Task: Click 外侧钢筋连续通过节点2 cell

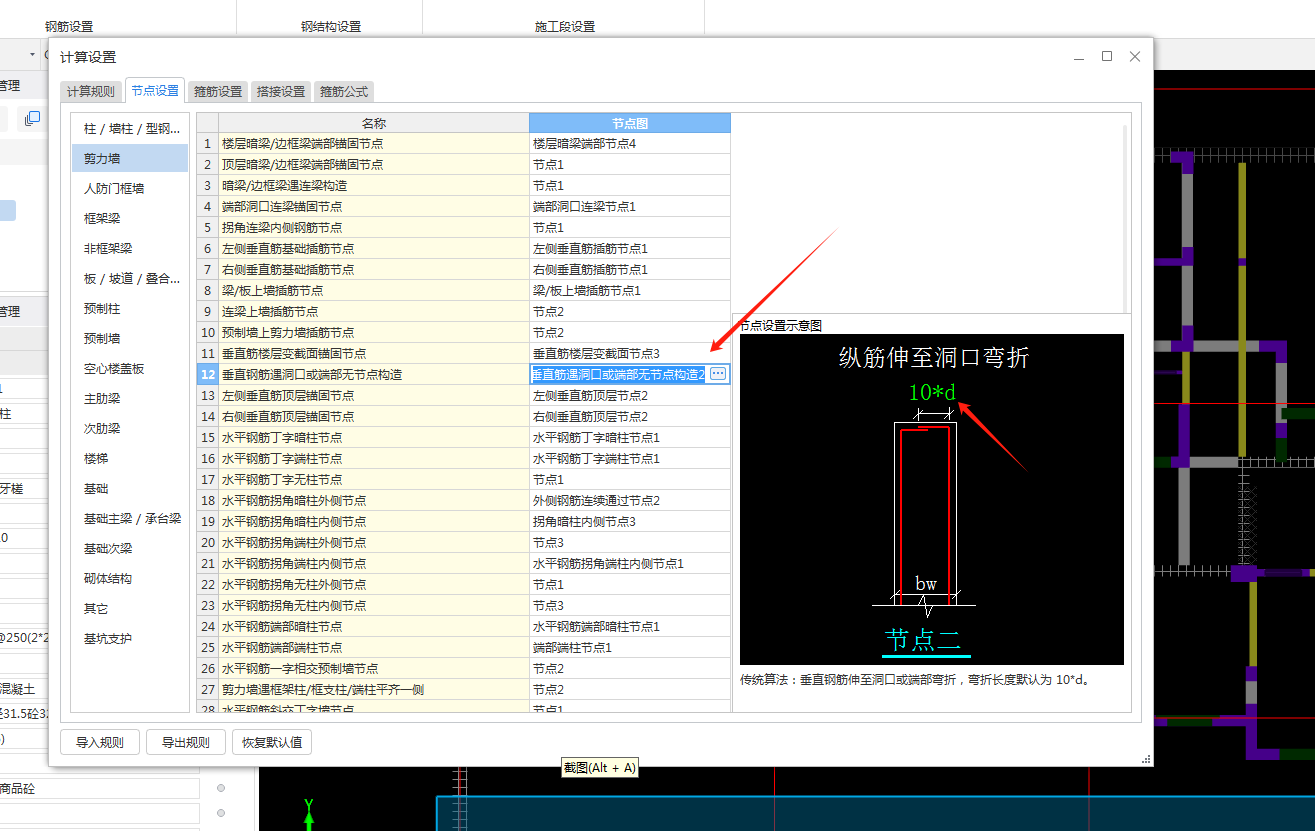Action: [x=630, y=501]
